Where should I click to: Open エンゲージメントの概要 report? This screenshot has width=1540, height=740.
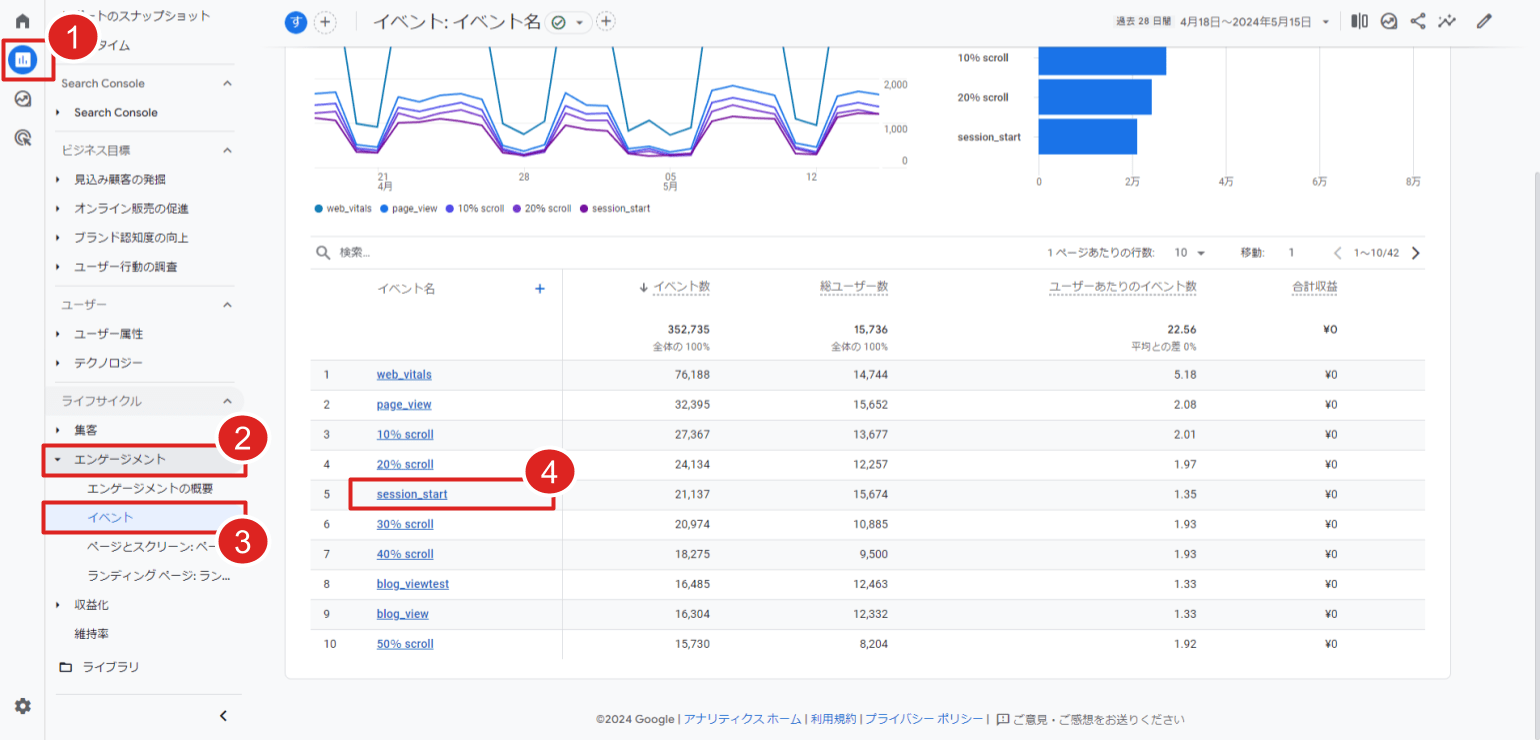[150, 488]
